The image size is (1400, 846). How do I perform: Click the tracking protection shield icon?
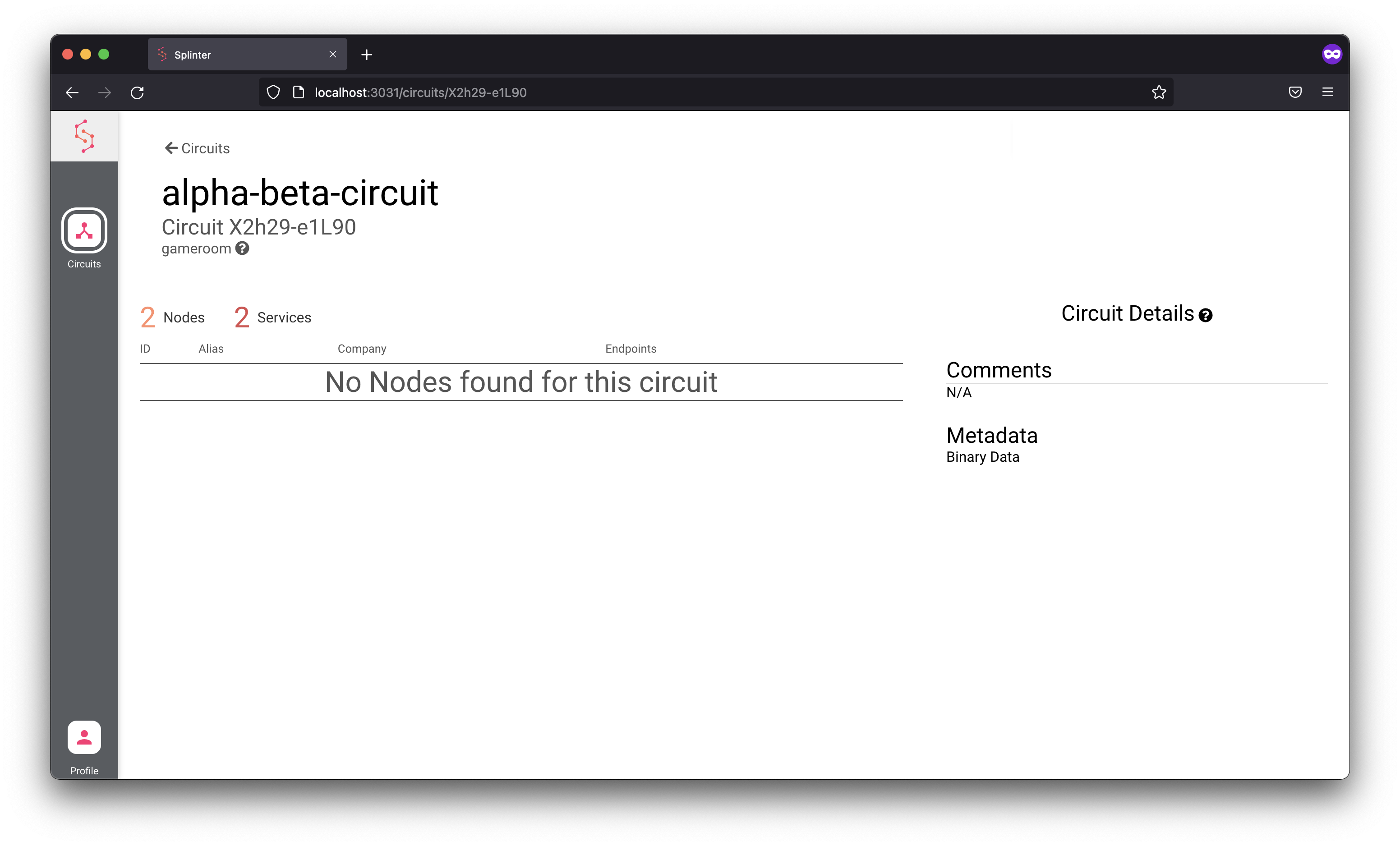(x=273, y=92)
